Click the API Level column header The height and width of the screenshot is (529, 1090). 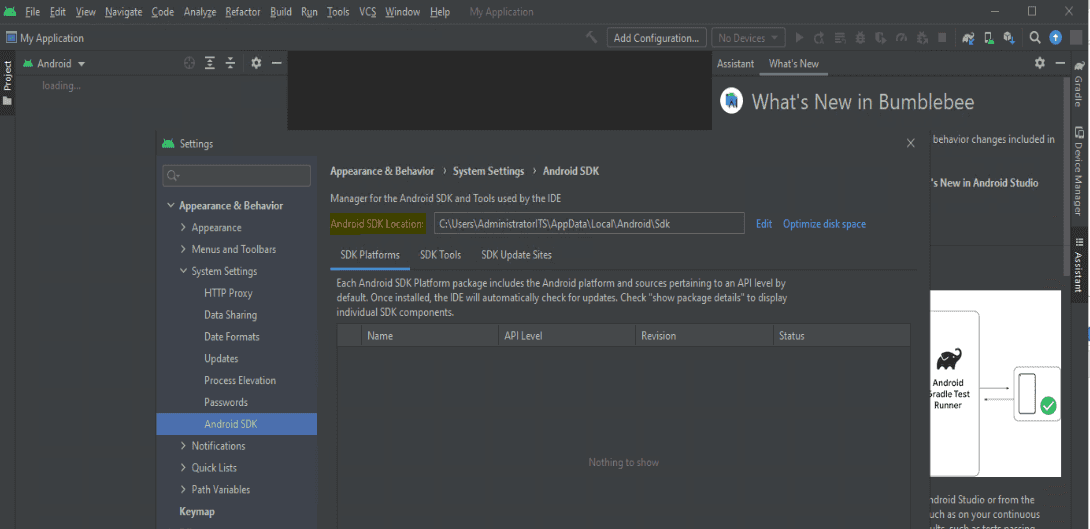[567, 336]
